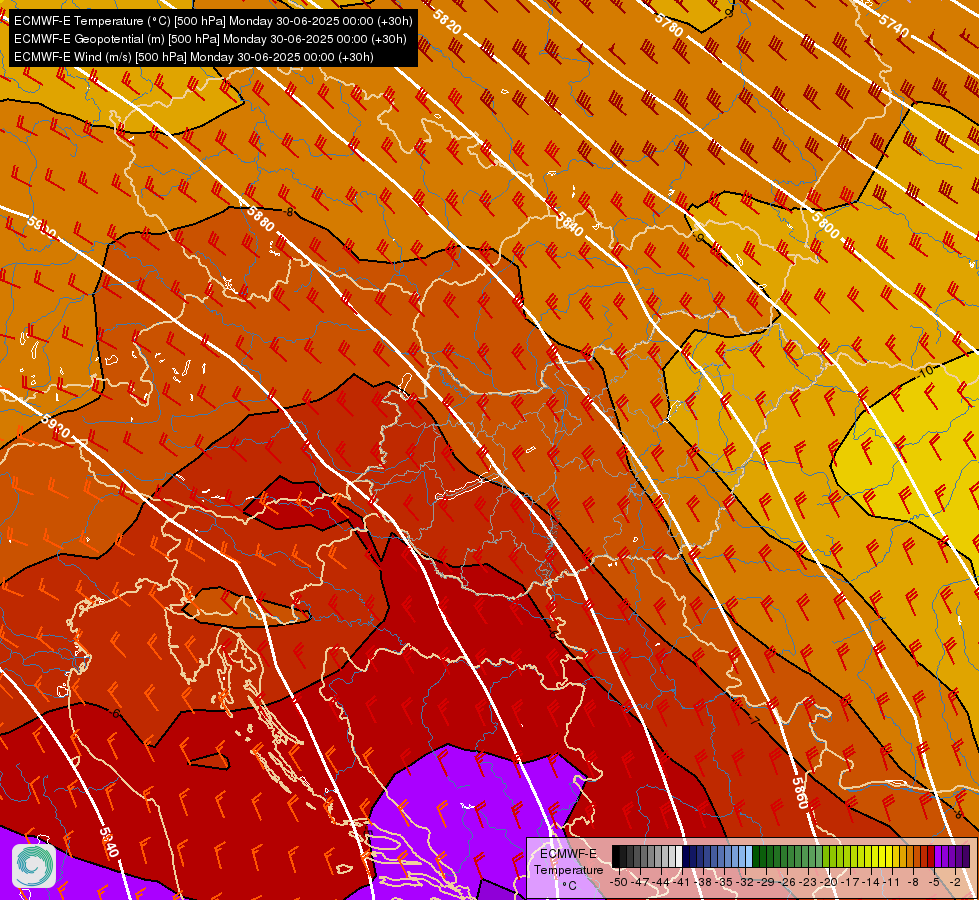The image size is (979, 900).
Task: Click the -23 tick label in legend
Action: (808, 882)
